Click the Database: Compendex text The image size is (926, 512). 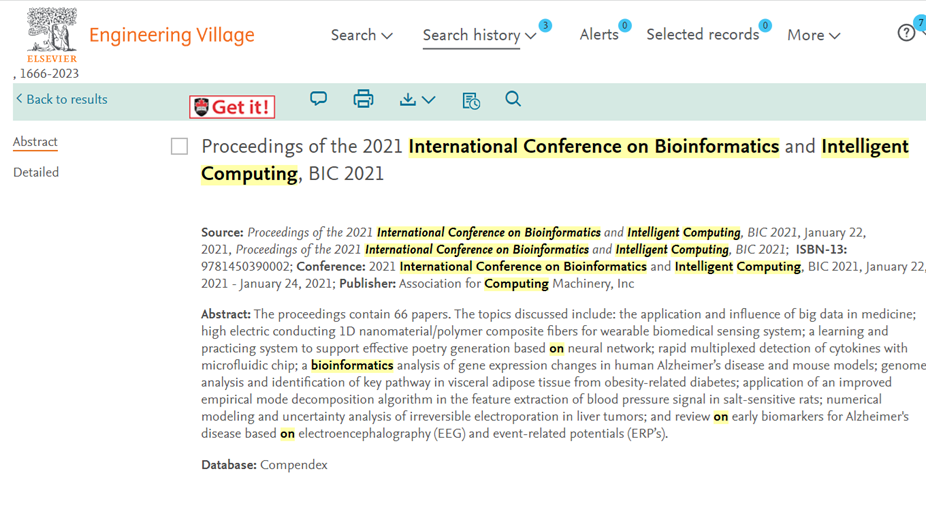click(x=264, y=465)
